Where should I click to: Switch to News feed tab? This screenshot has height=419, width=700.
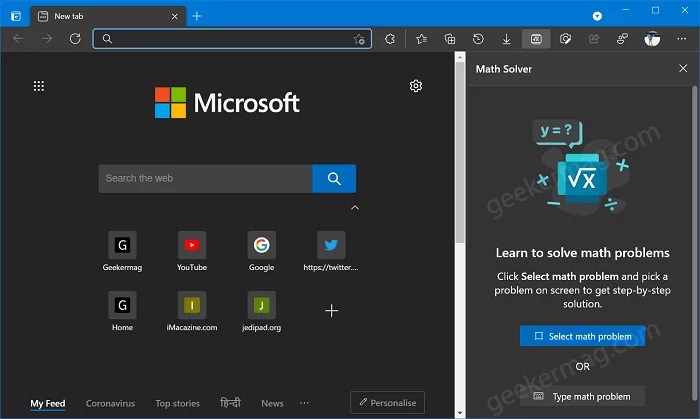click(x=272, y=403)
